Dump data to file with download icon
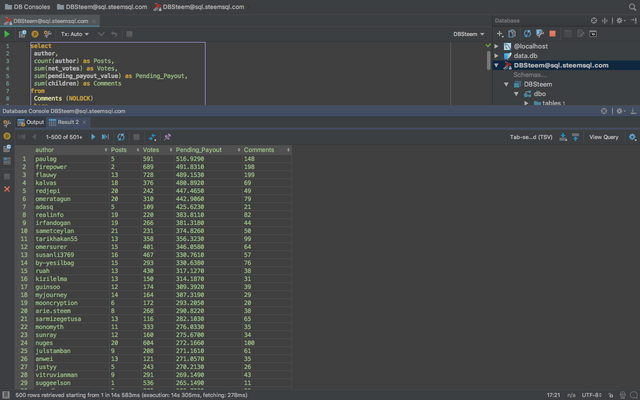 pos(563,137)
